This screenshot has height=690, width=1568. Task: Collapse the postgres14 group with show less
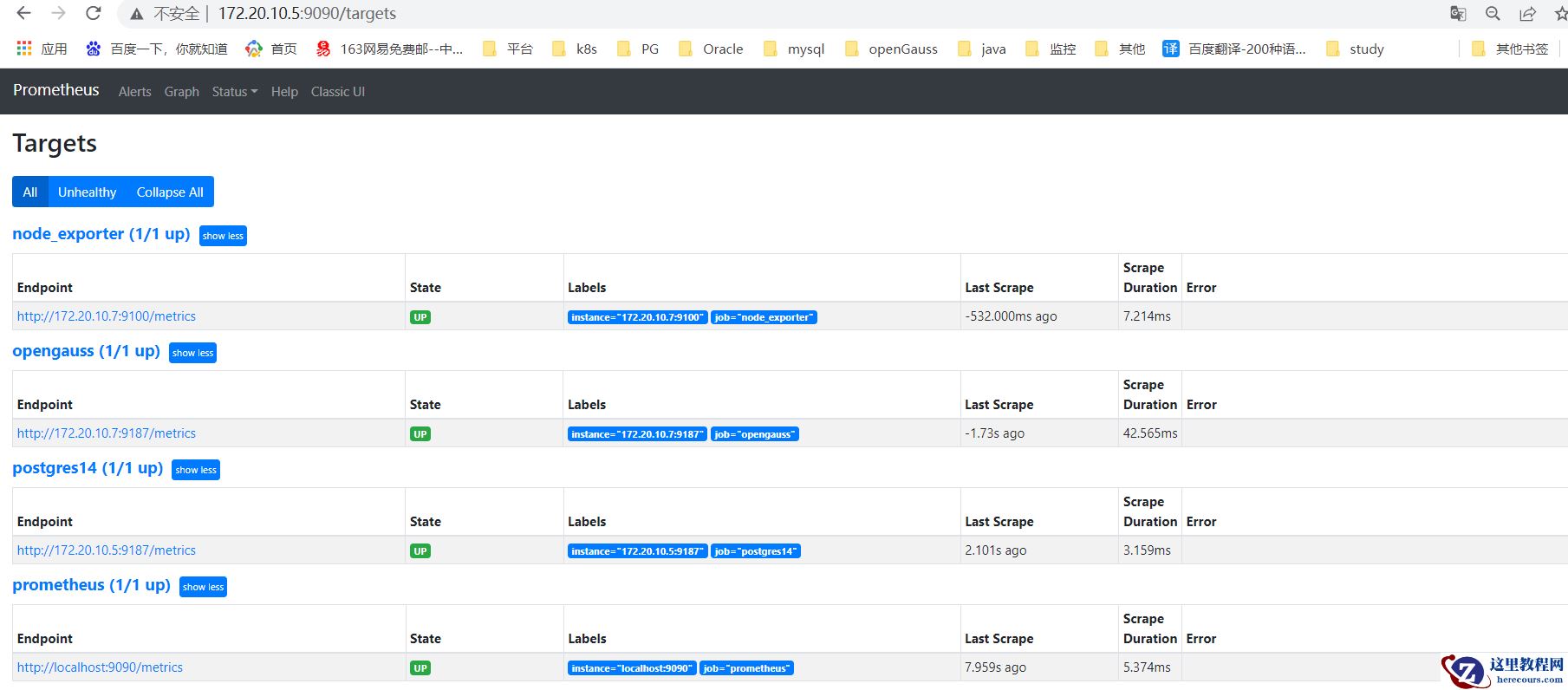coord(196,470)
